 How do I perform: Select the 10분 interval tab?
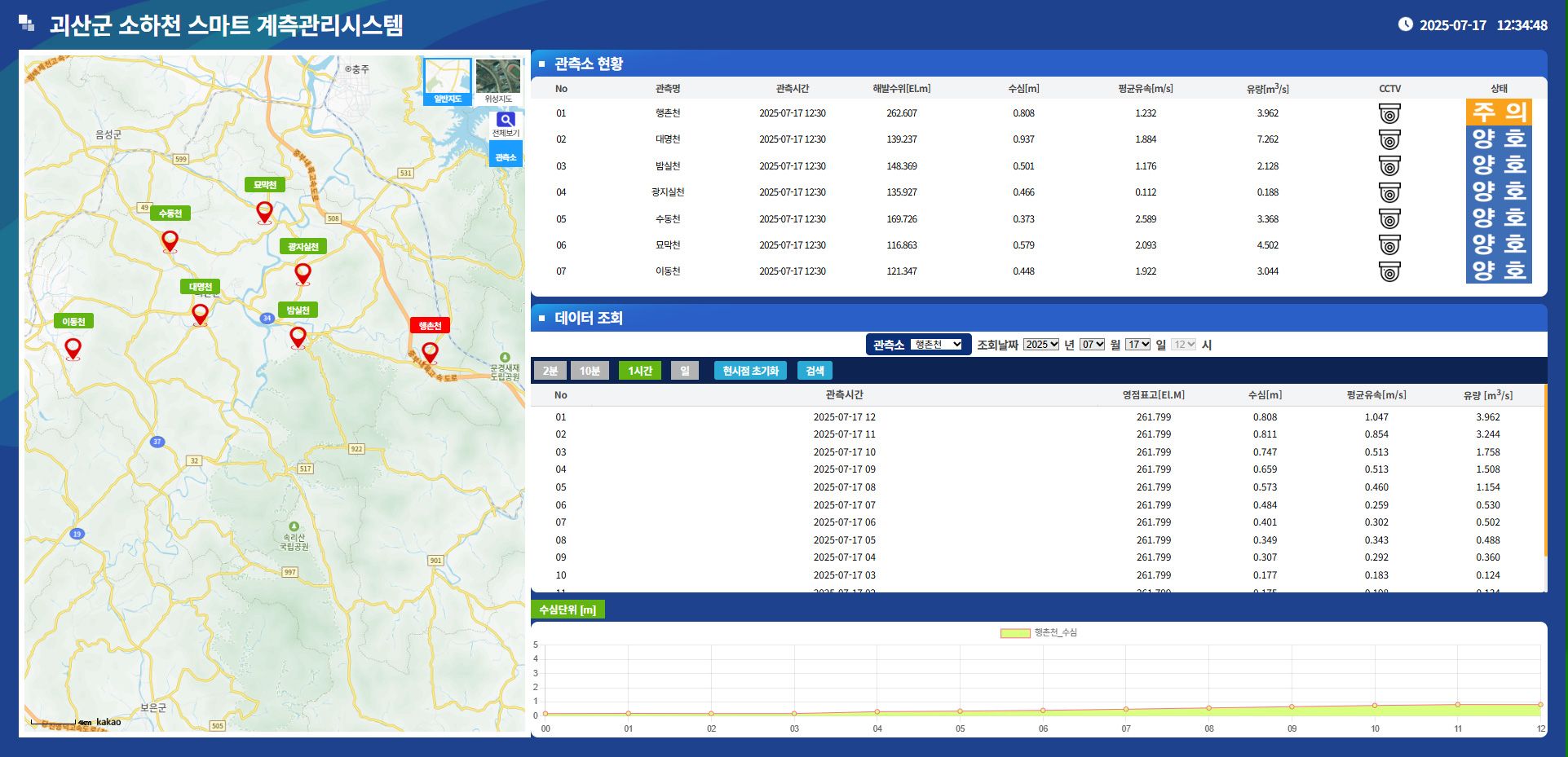[x=590, y=371]
